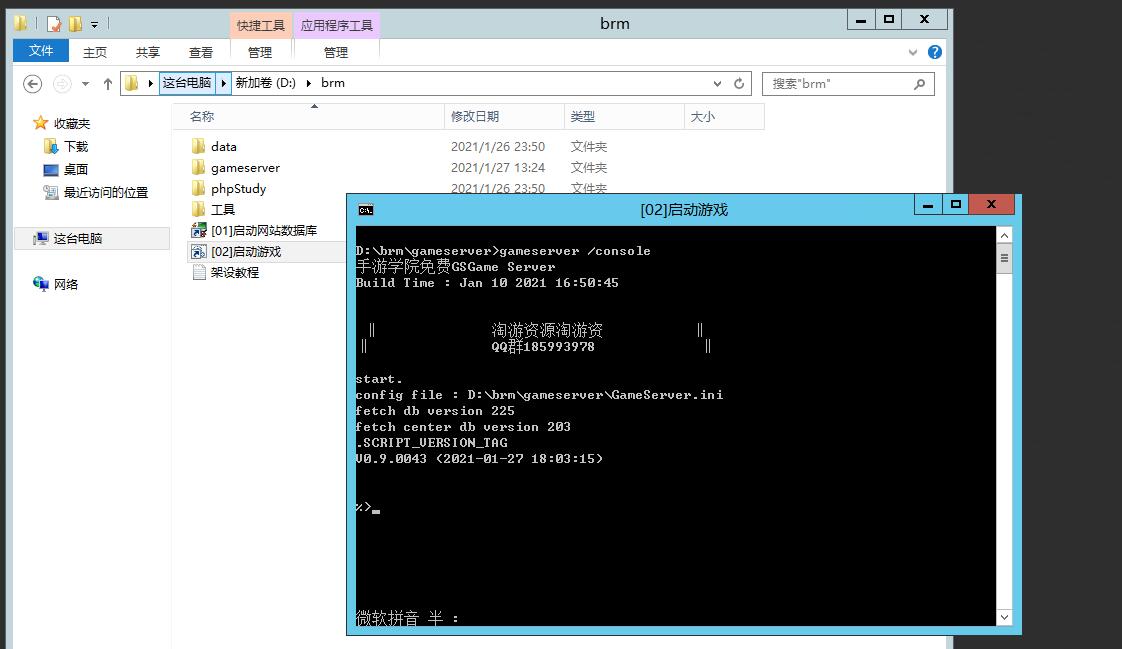Refresh the brm folder view
The image size is (1122, 649).
739,84
